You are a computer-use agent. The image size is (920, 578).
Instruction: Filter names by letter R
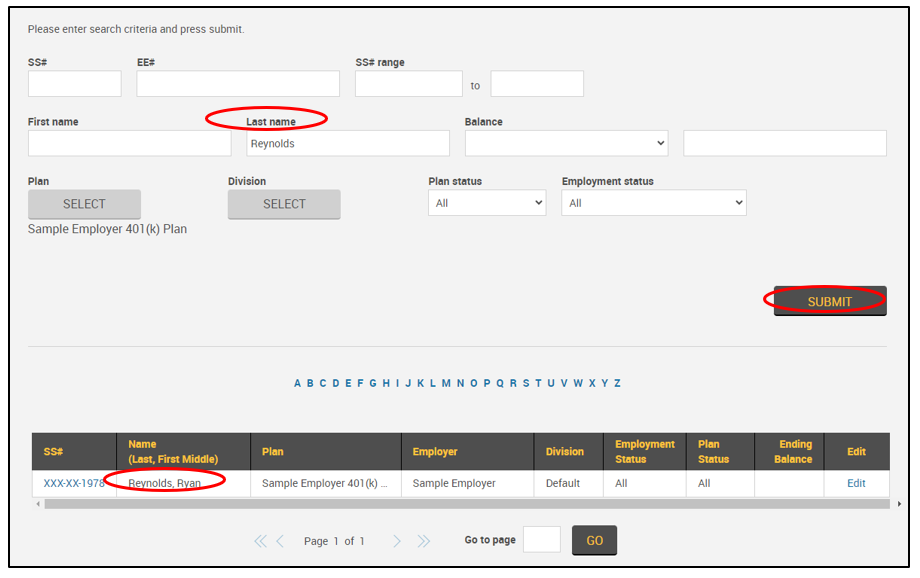513,383
